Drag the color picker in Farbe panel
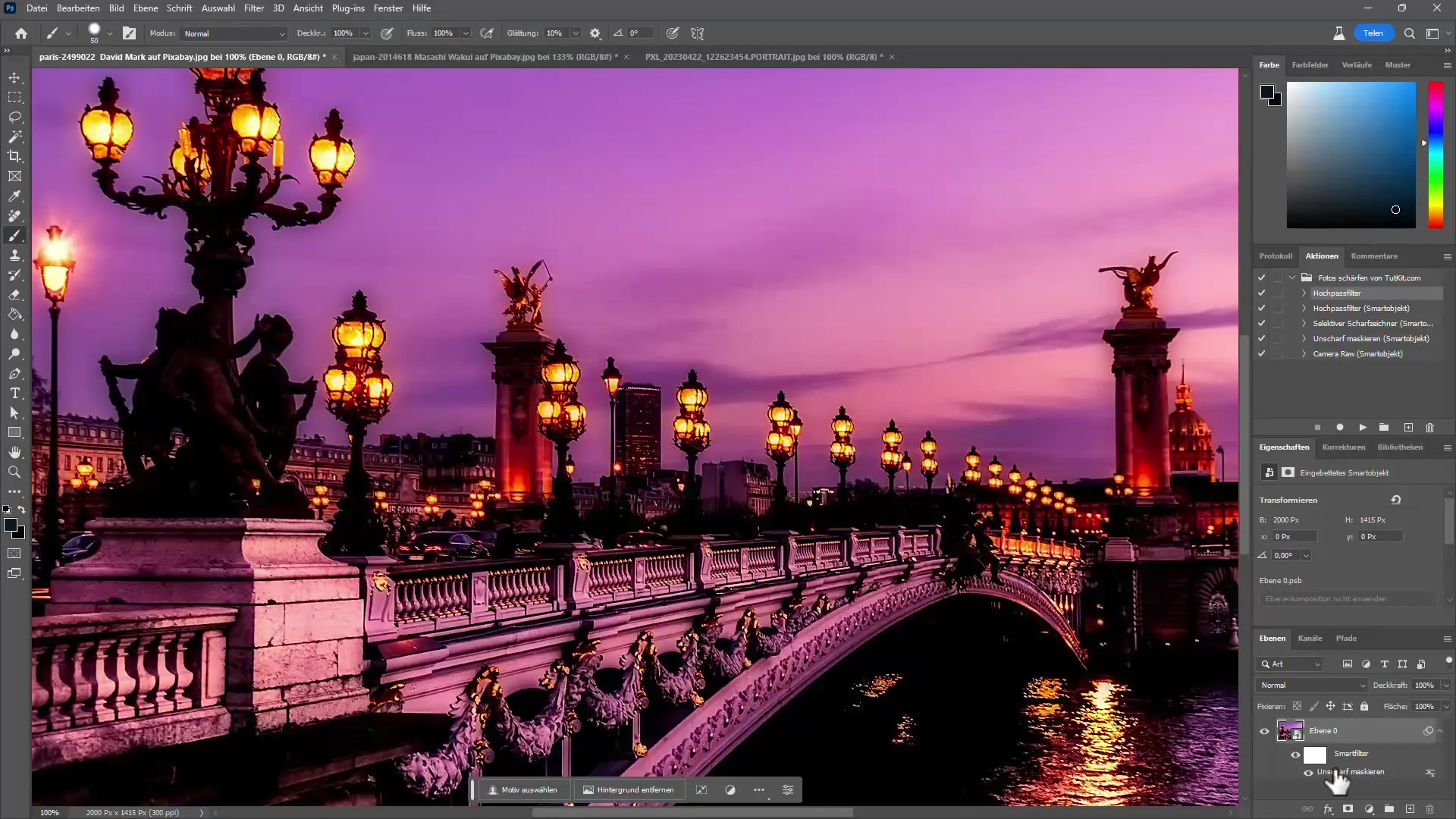 (1395, 210)
